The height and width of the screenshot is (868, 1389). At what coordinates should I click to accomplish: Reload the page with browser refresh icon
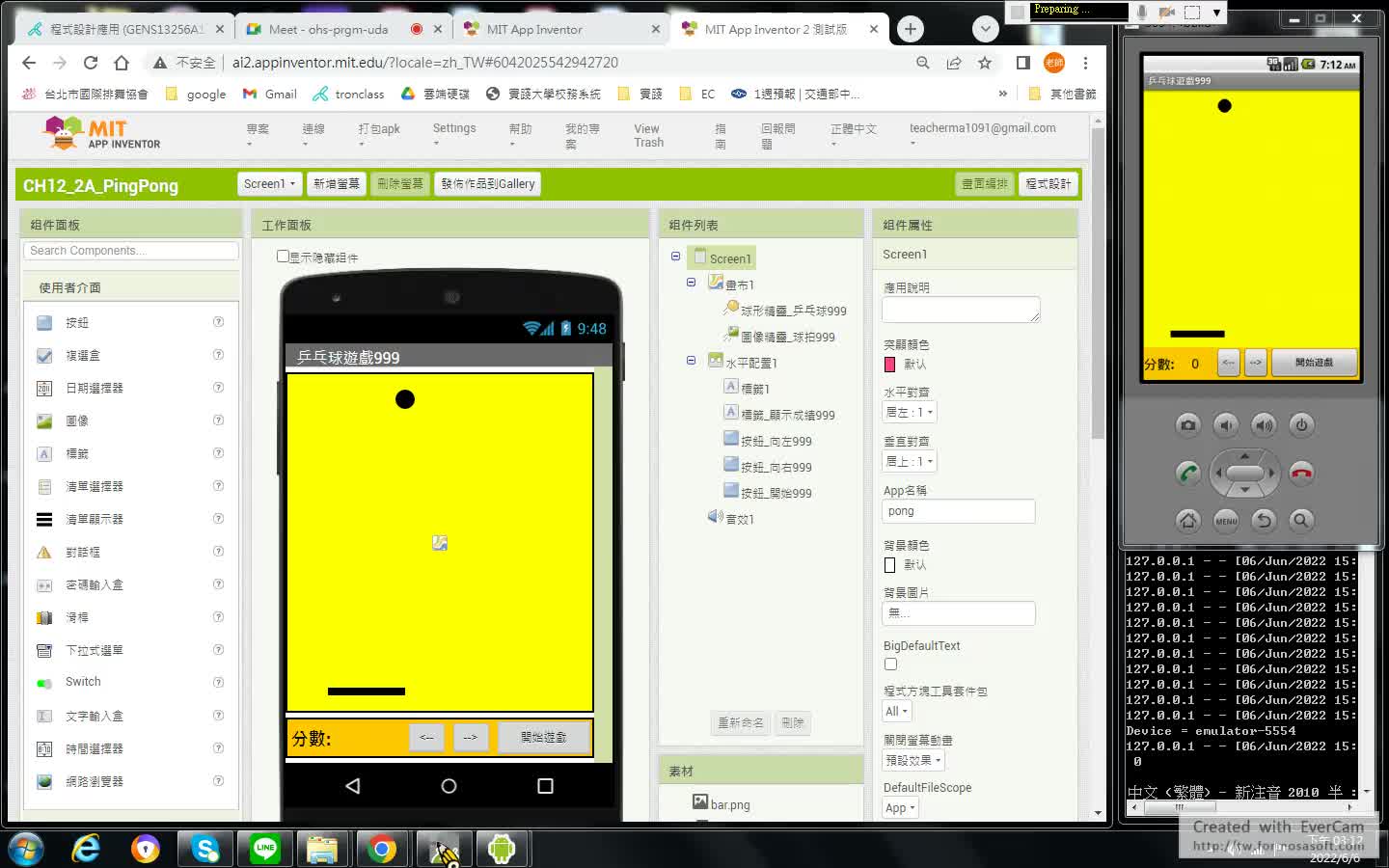[x=91, y=63]
